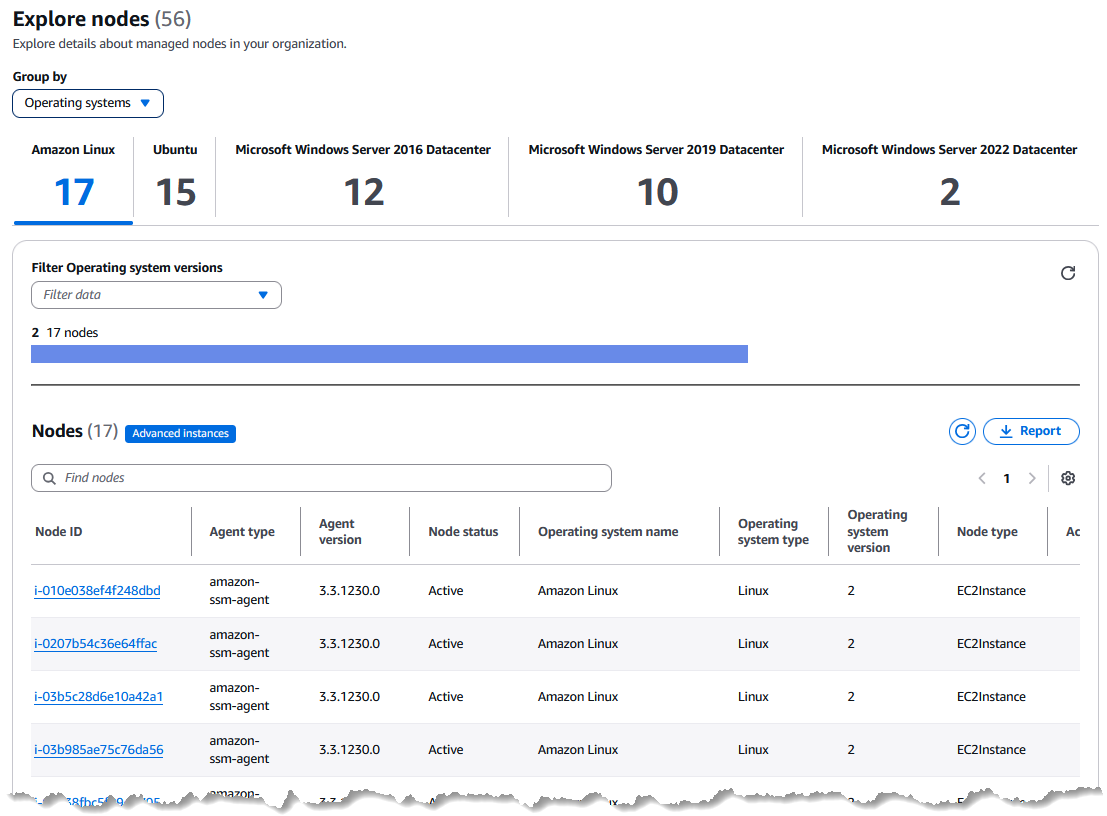Switch to Windows Server 2019 Datacenter tab
This screenshot has width=1107, height=816.
click(656, 176)
